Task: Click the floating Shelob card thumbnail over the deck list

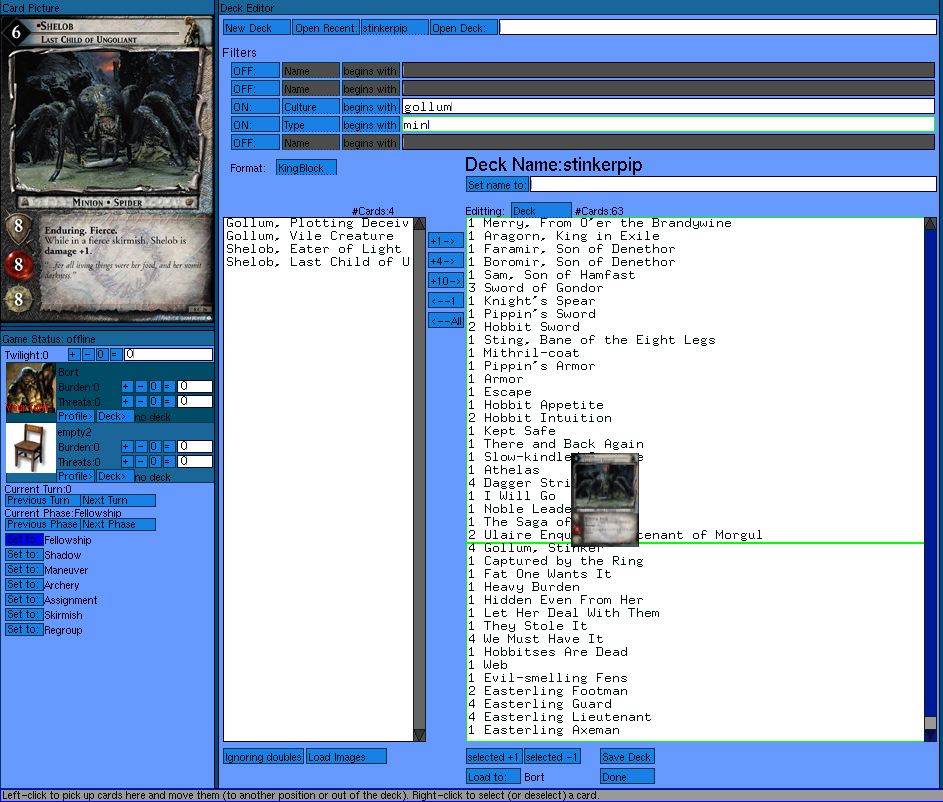Action: pyautogui.click(x=605, y=500)
